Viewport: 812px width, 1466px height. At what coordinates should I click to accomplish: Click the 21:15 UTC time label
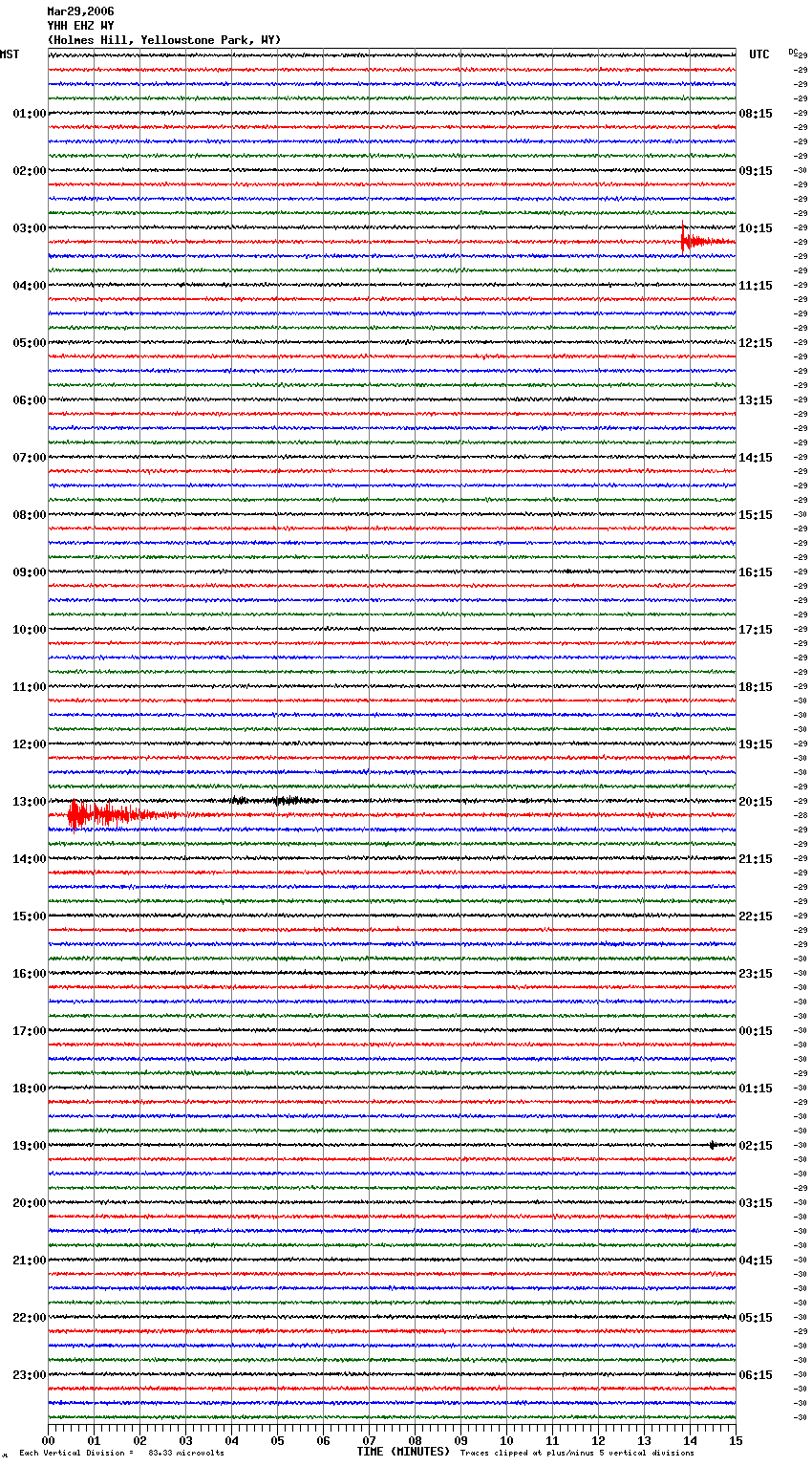click(x=756, y=859)
